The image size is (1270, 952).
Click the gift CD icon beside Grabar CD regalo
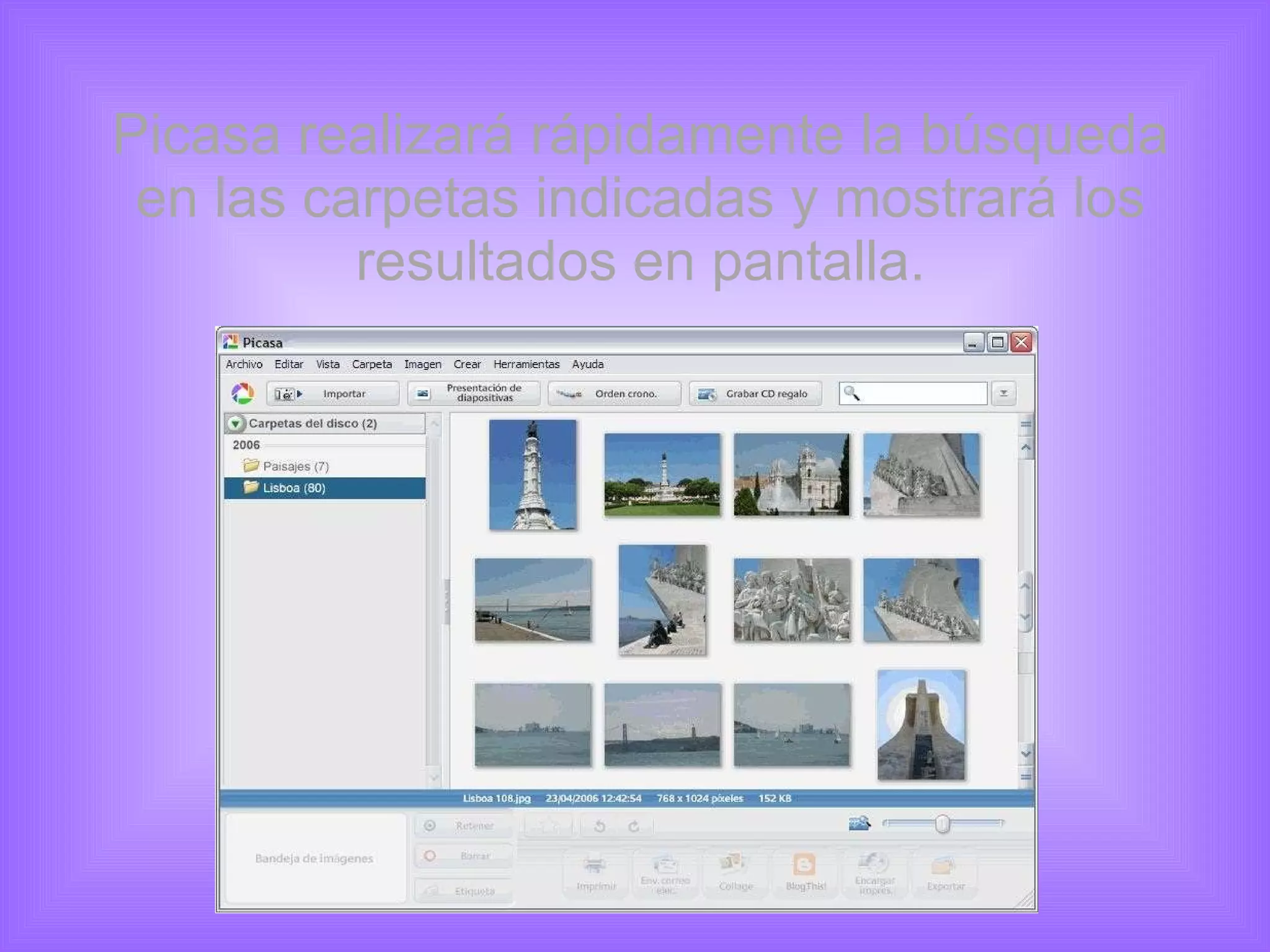point(706,394)
